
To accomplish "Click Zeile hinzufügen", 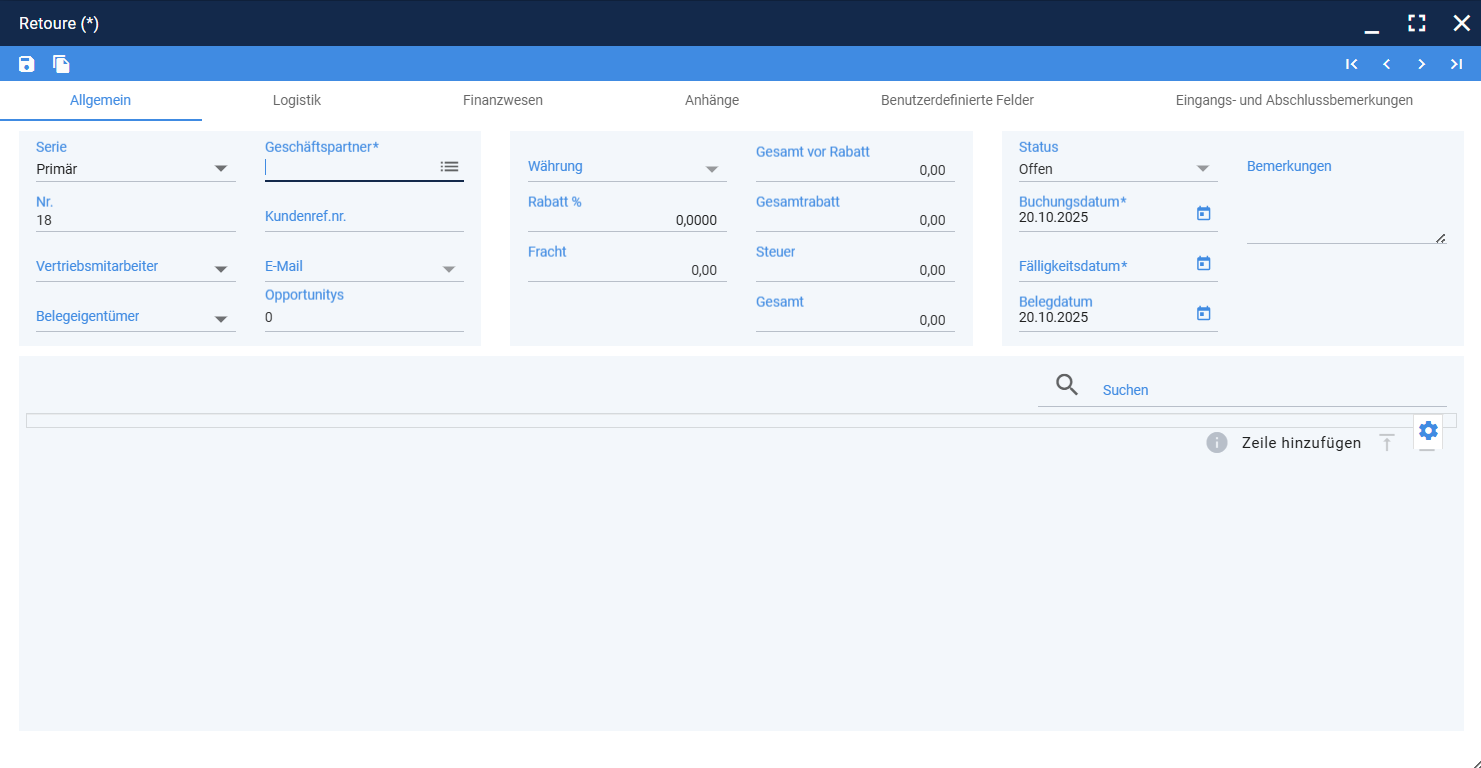I will click(x=1301, y=443).
